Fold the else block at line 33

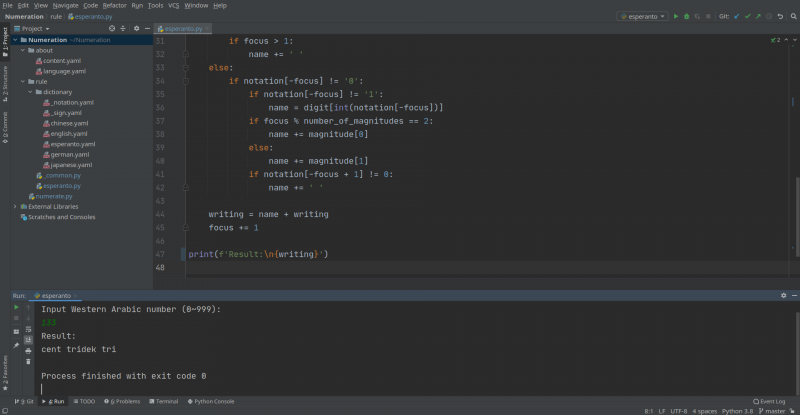(186, 68)
